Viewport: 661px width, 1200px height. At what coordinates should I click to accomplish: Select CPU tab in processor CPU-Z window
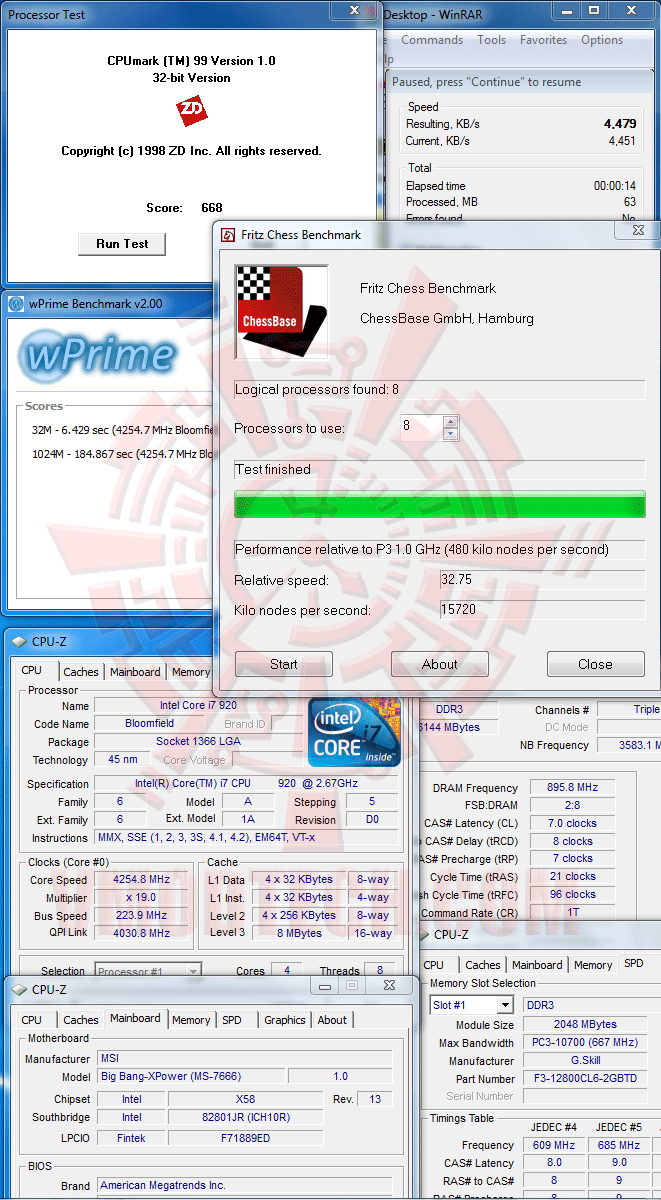click(32, 670)
